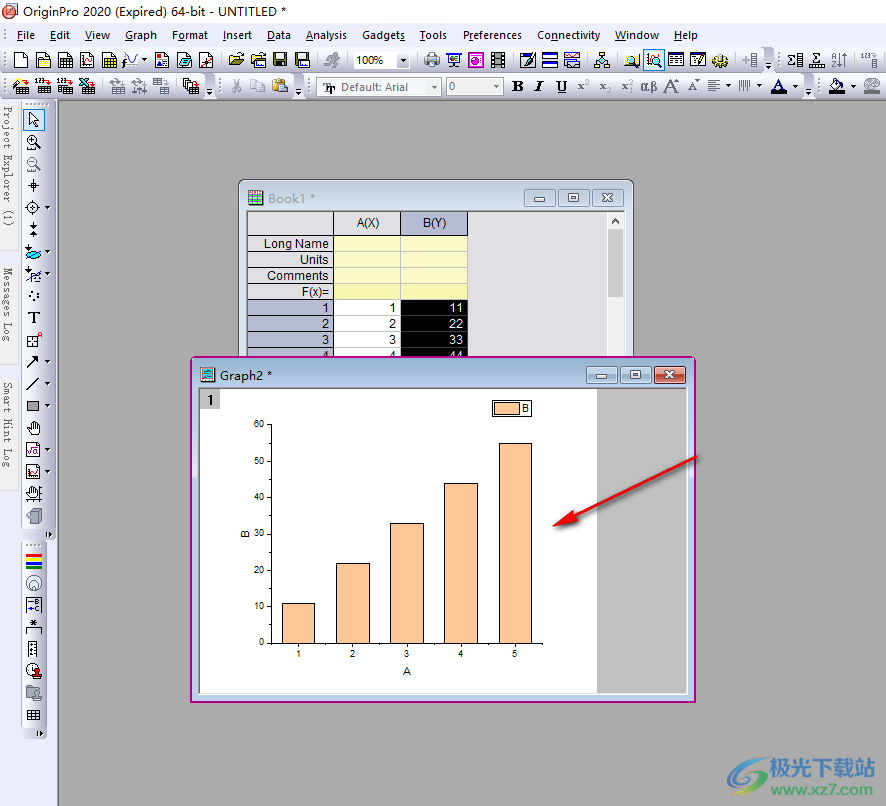
Task: Click the Long Name cell under A(X)
Action: [x=367, y=244]
